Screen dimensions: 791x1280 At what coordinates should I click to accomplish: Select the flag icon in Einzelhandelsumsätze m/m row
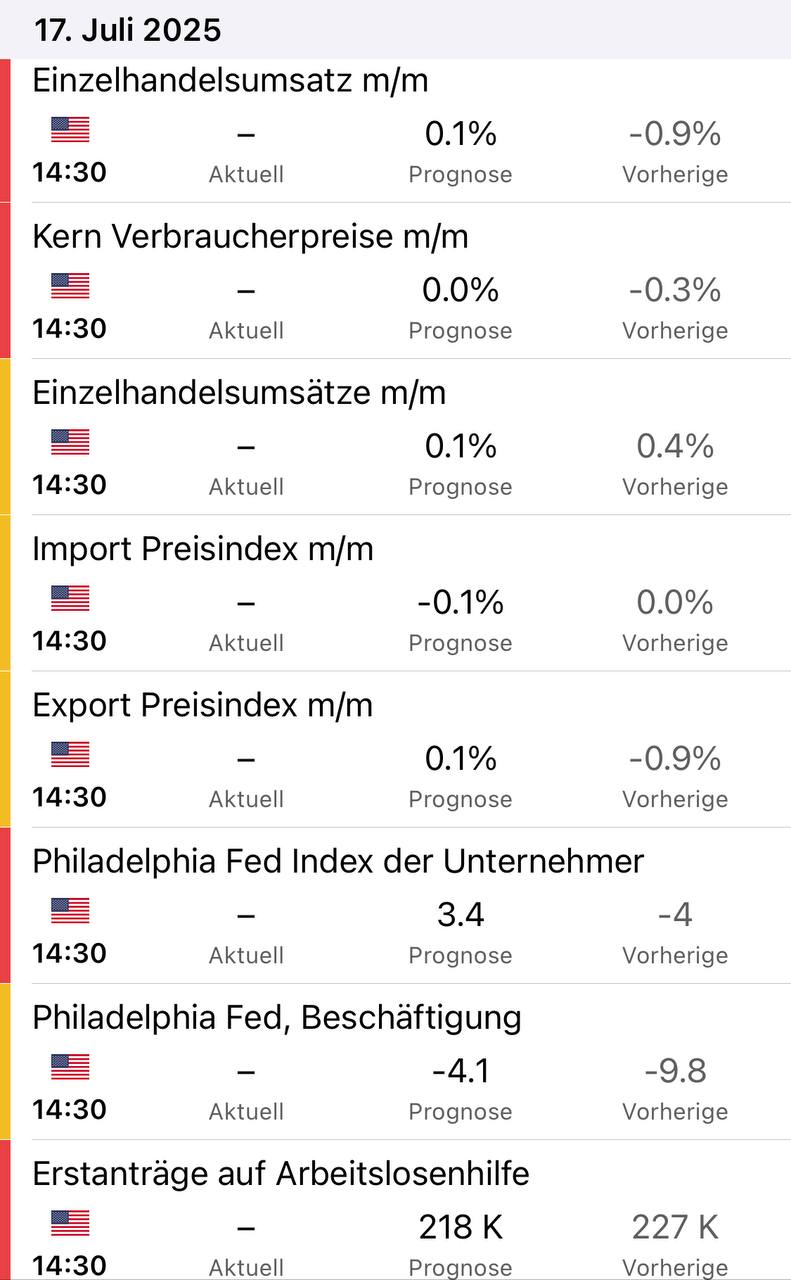[70, 442]
